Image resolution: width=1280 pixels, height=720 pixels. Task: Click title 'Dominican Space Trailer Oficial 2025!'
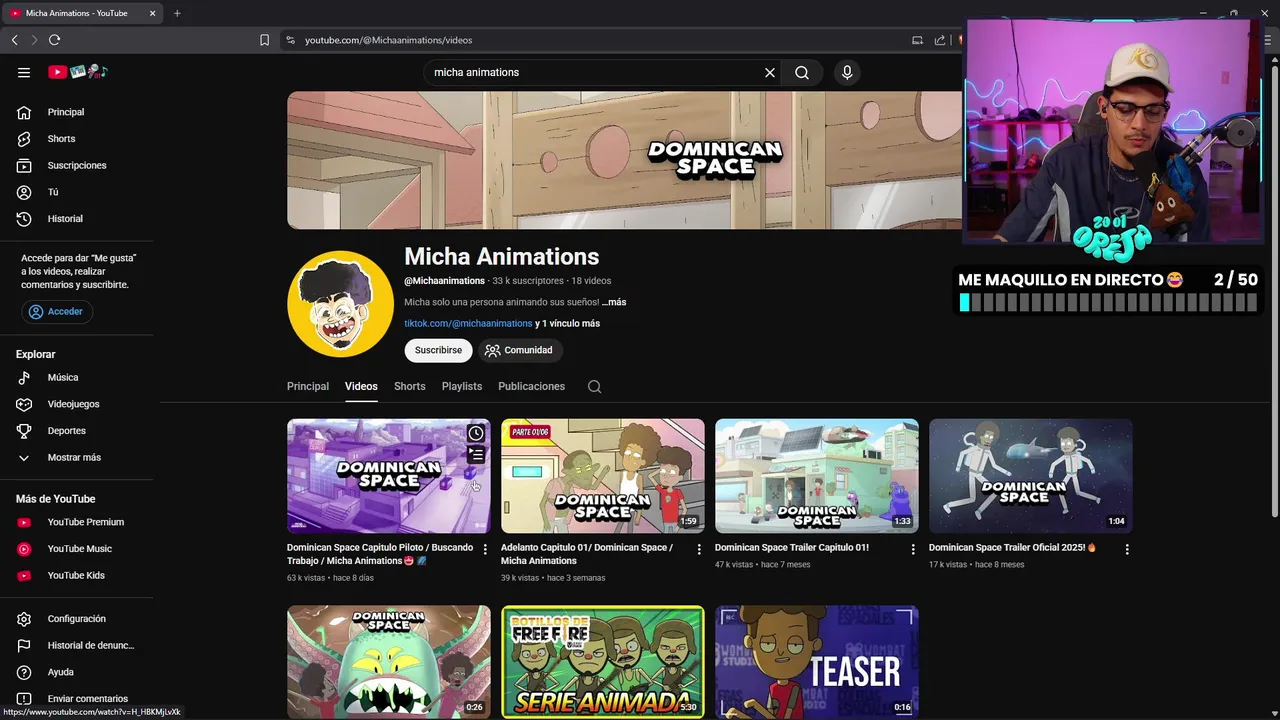click(1012, 548)
